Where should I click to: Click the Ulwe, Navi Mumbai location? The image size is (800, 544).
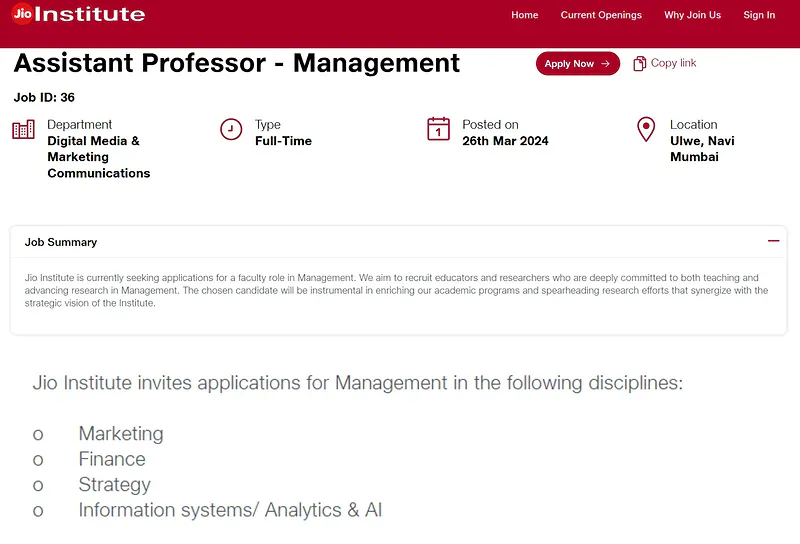[x=702, y=149]
